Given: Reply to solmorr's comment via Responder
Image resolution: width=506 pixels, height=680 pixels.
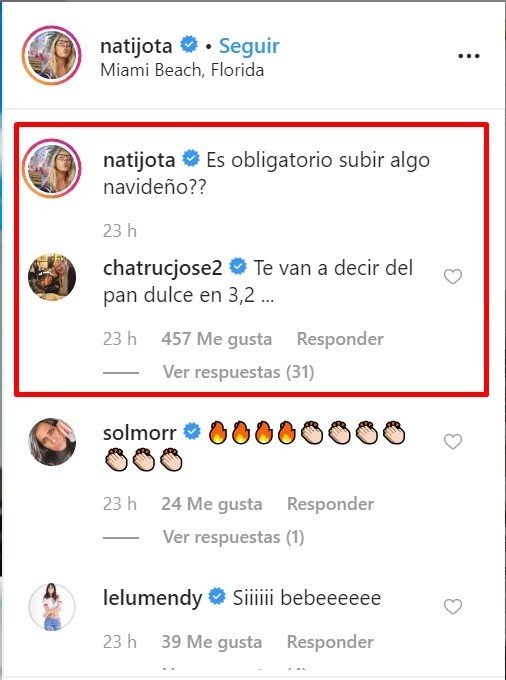Looking at the screenshot, I should pyautogui.click(x=330, y=503).
